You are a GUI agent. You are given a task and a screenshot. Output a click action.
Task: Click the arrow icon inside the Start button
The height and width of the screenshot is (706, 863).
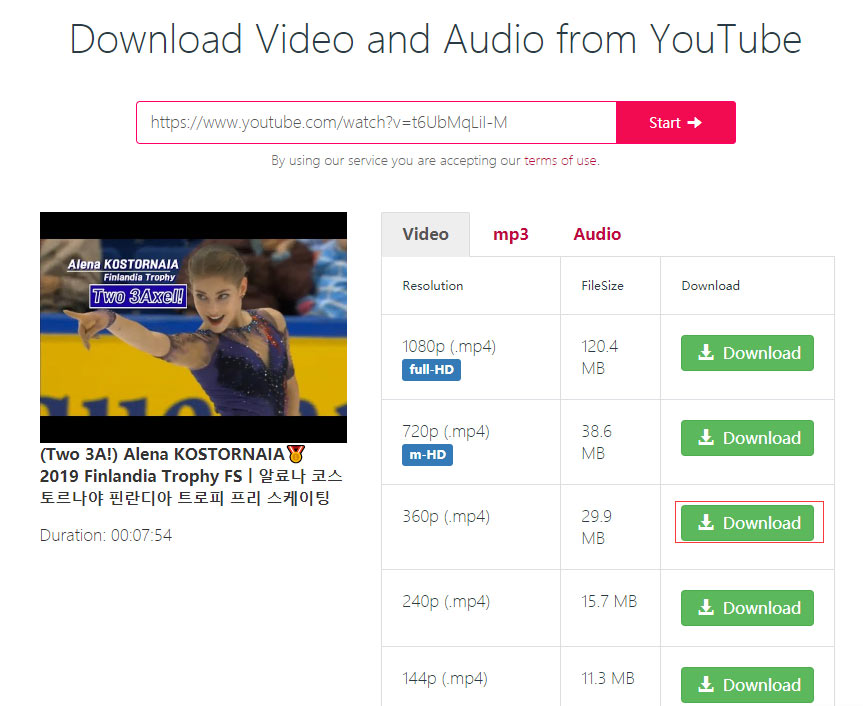697,122
